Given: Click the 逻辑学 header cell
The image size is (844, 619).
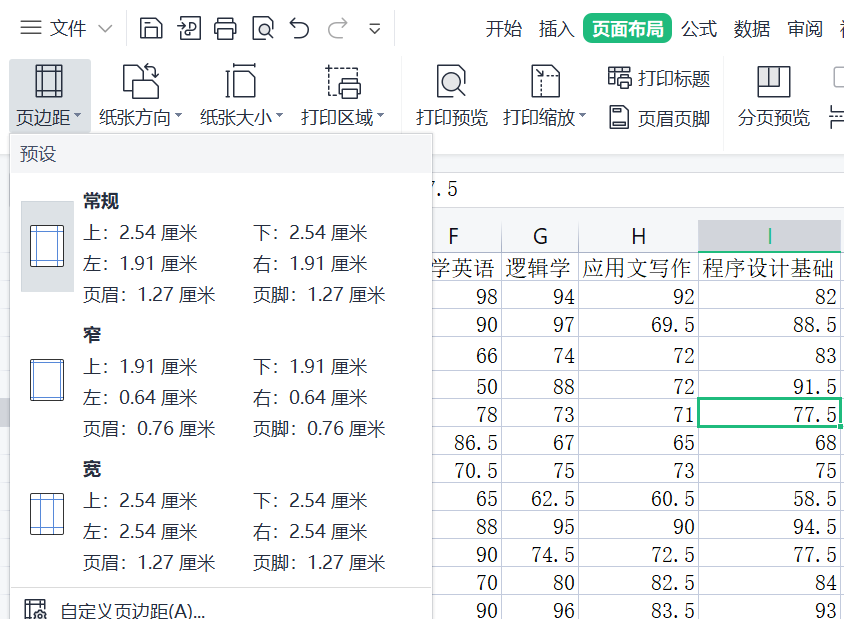Looking at the screenshot, I should coord(540,268).
